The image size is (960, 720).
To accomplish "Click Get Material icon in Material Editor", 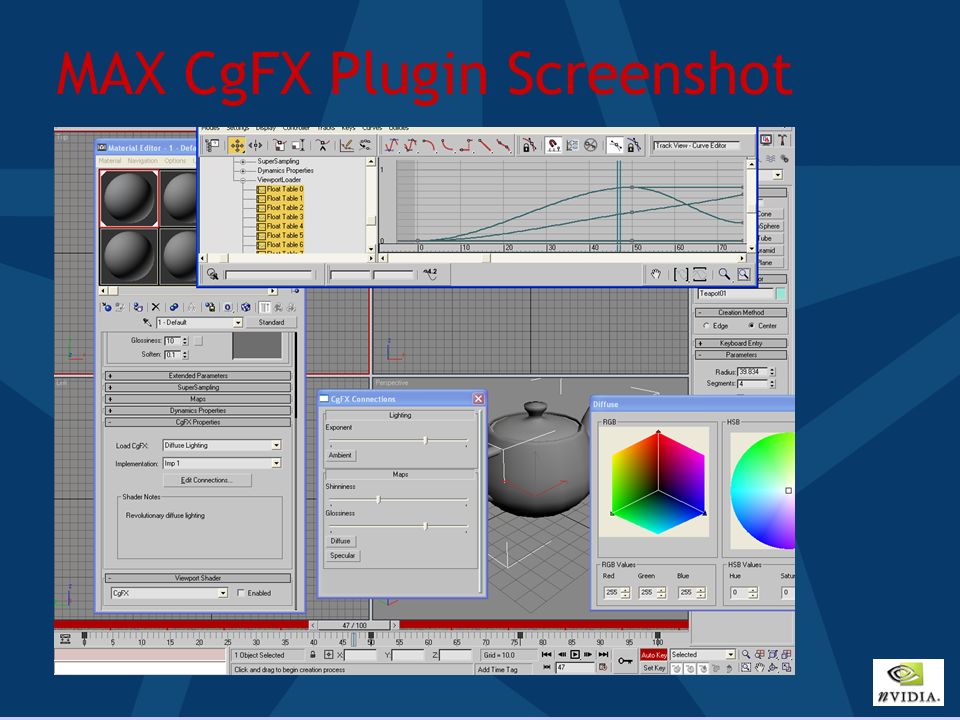I will pyautogui.click(x=107, y=307).
